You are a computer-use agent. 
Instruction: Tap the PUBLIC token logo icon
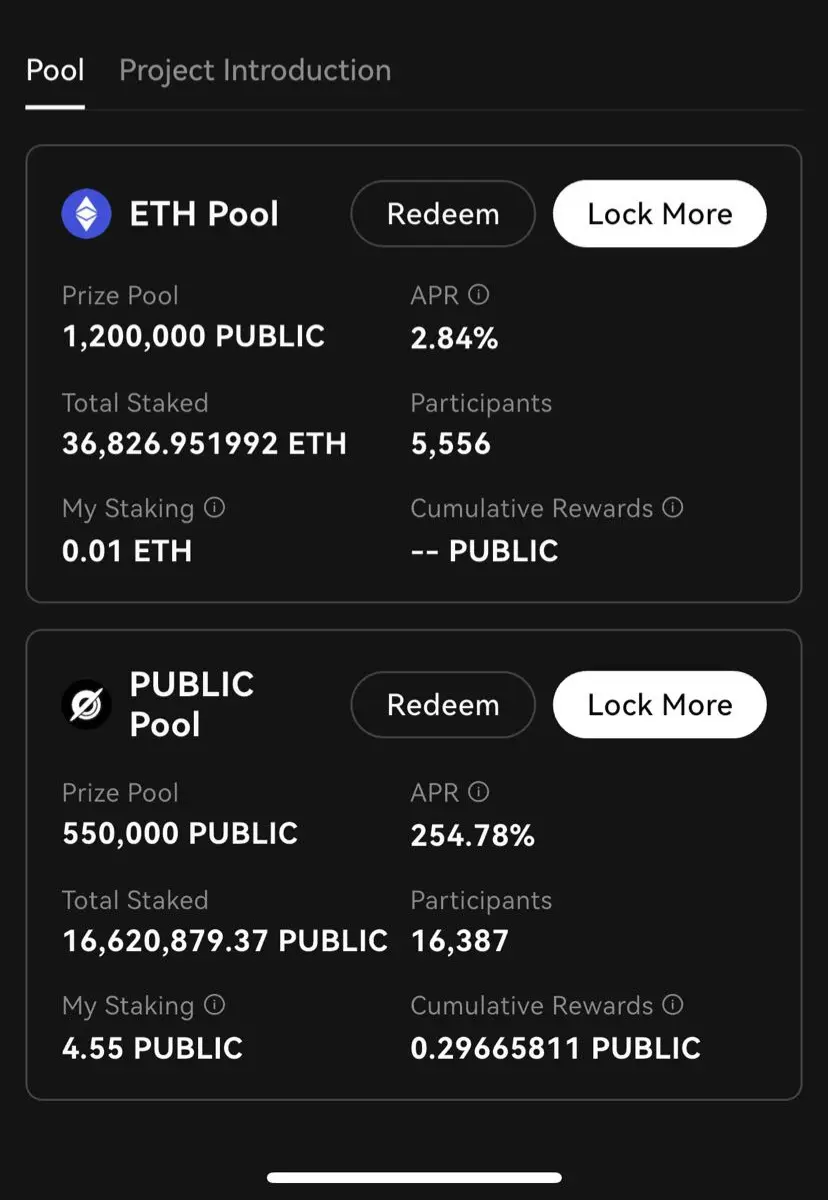click(x=87, y=705)
